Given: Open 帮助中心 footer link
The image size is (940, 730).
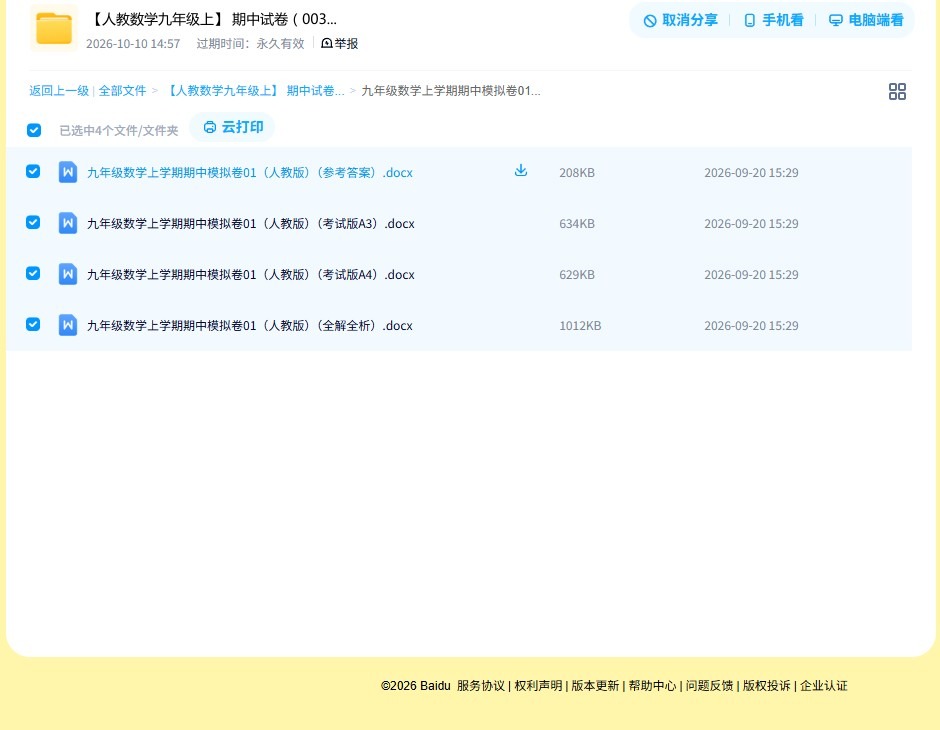Looking at the screenshot, I should coord(652,686).
